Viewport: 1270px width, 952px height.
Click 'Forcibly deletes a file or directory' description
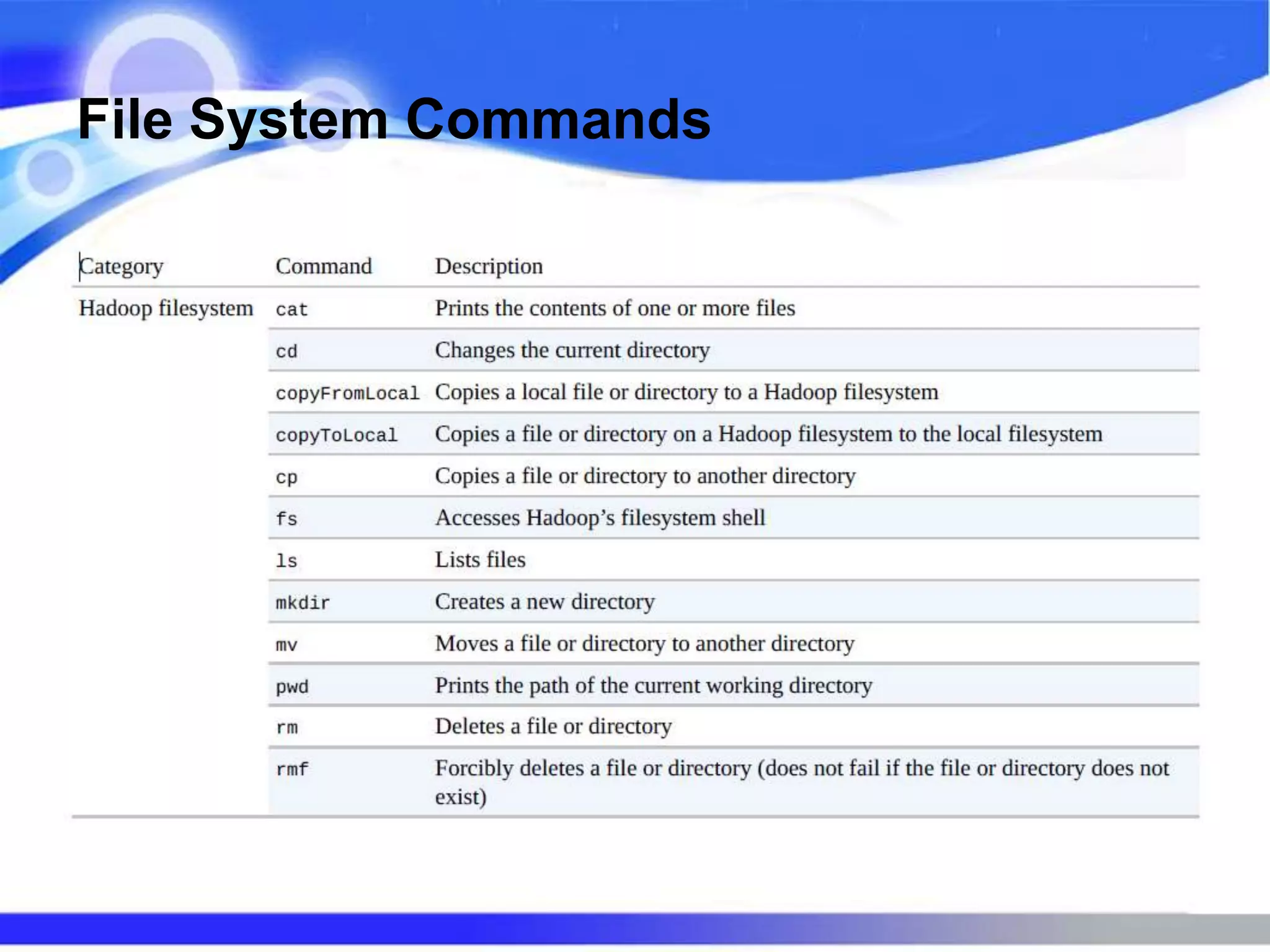point(802,783)
